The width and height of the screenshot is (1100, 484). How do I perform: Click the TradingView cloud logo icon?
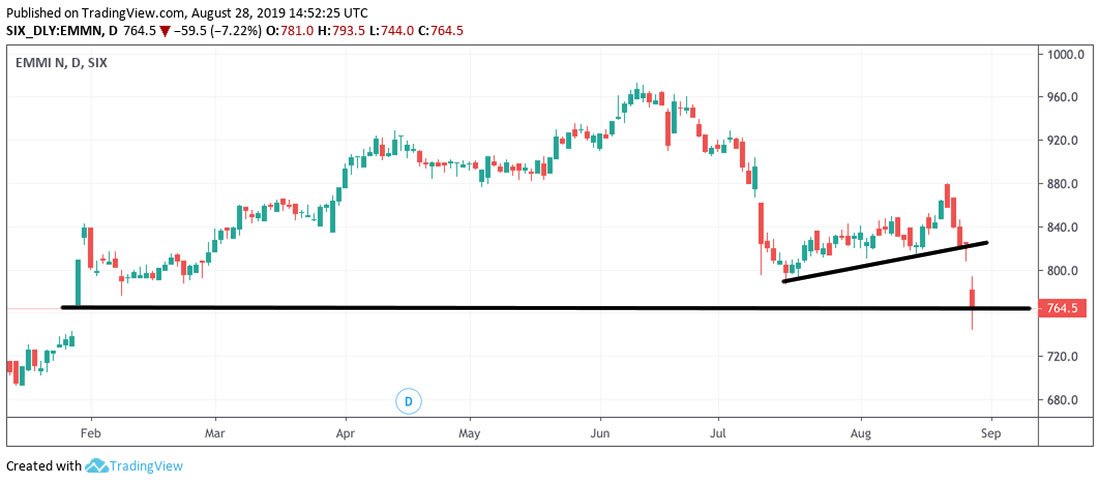(97, 466)
